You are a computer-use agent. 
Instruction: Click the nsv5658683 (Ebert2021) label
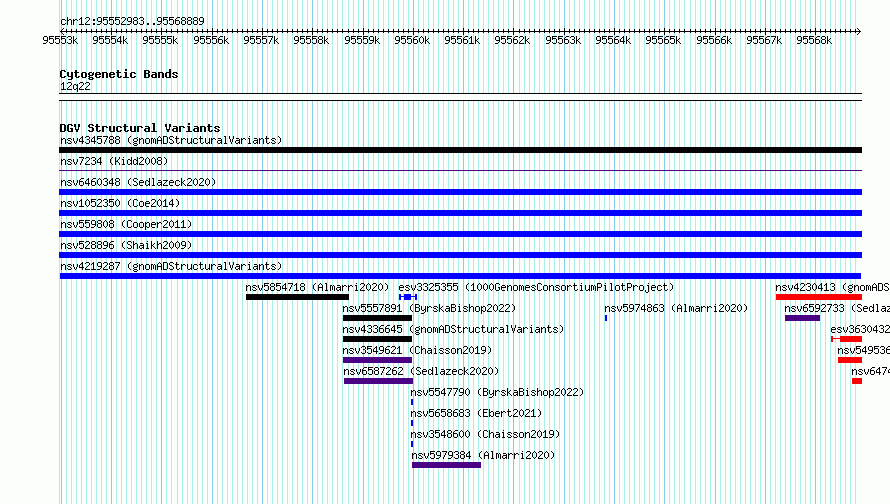(476, 413)
